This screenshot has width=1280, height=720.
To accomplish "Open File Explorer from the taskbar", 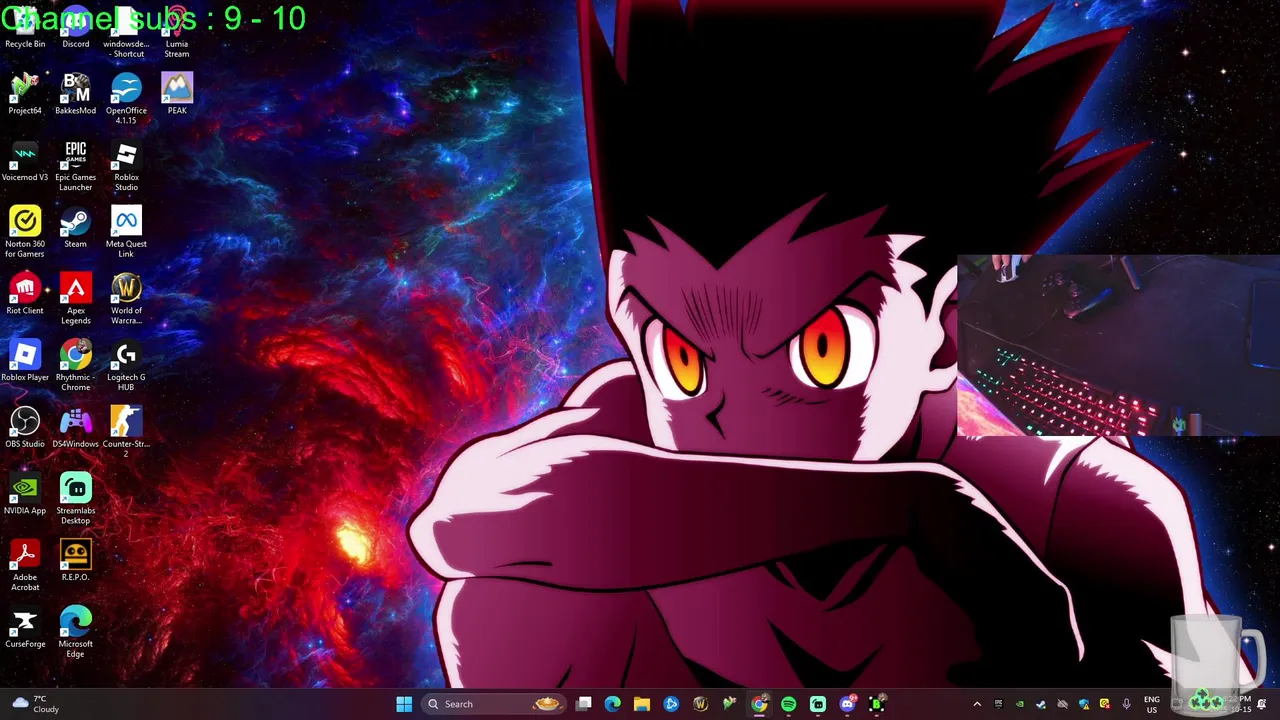I will click(642, 704).
